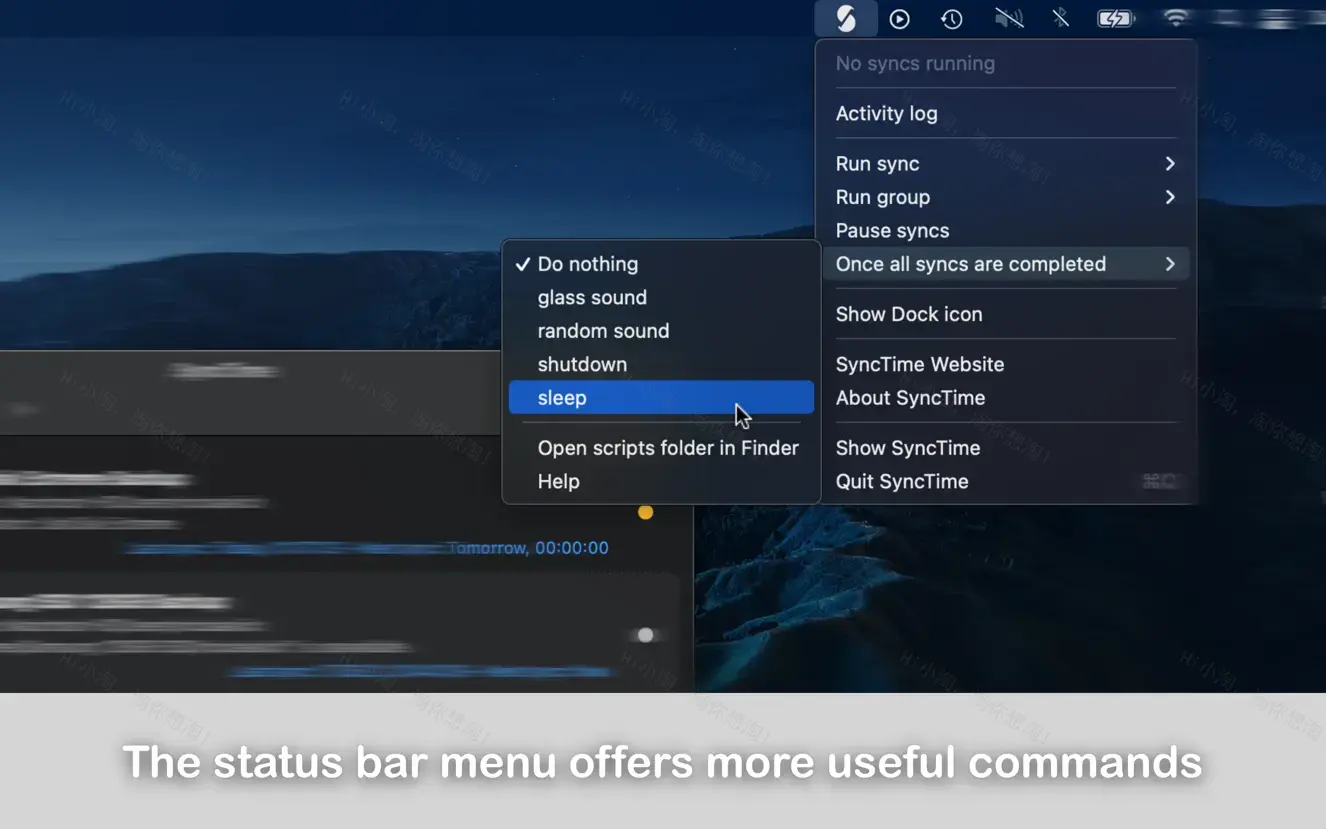Click the crossed-out Bluetooth menu bar icon
1326x829 pixels.
point(1060,18)
